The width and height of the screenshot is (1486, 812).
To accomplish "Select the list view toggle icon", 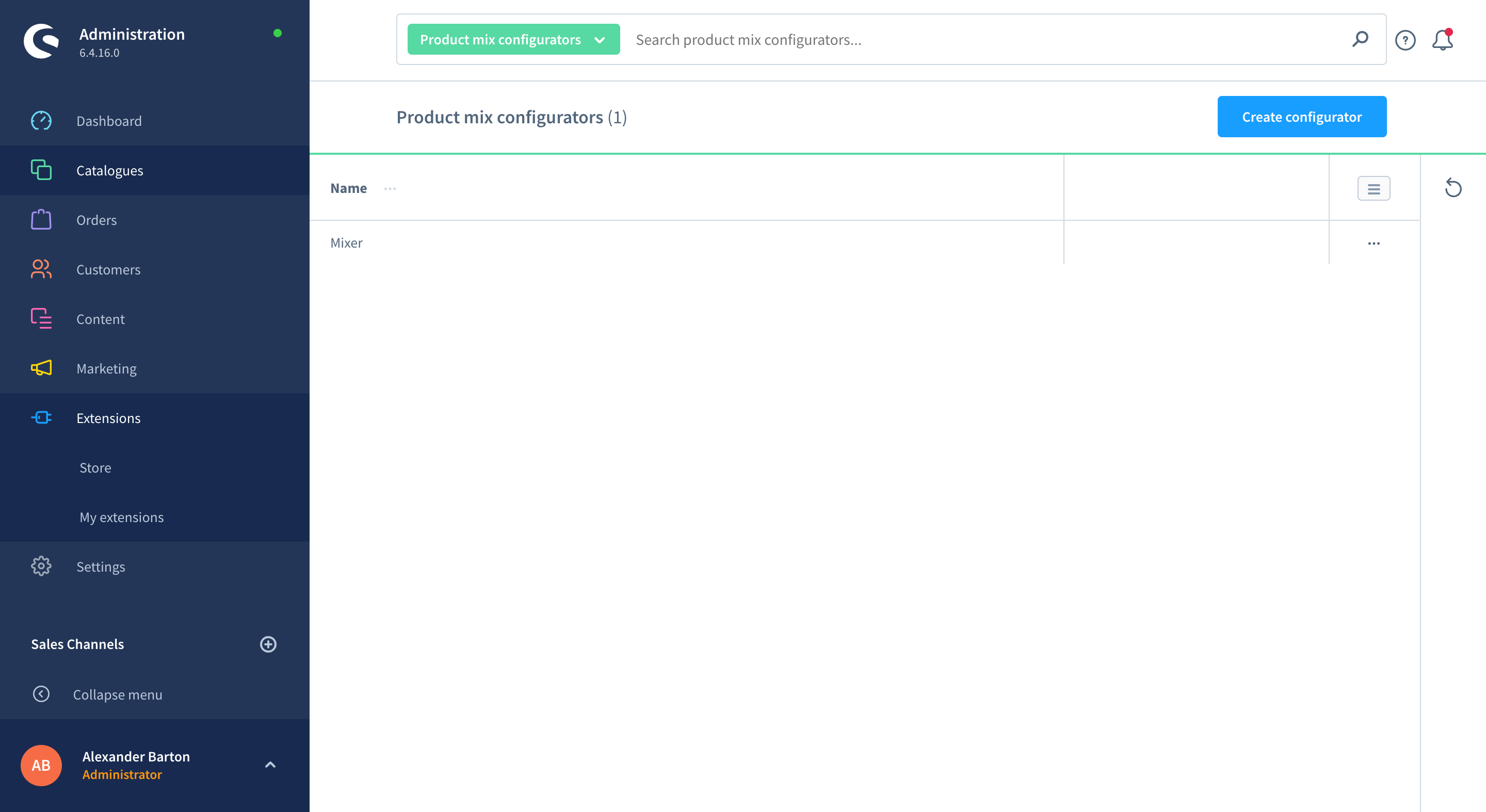I will coord(1373,188).
